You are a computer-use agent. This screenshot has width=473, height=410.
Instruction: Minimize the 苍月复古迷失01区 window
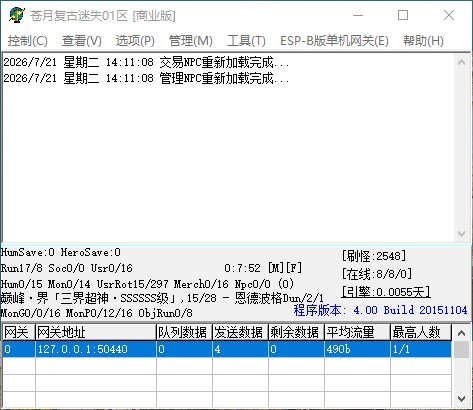tap(358, 15)
